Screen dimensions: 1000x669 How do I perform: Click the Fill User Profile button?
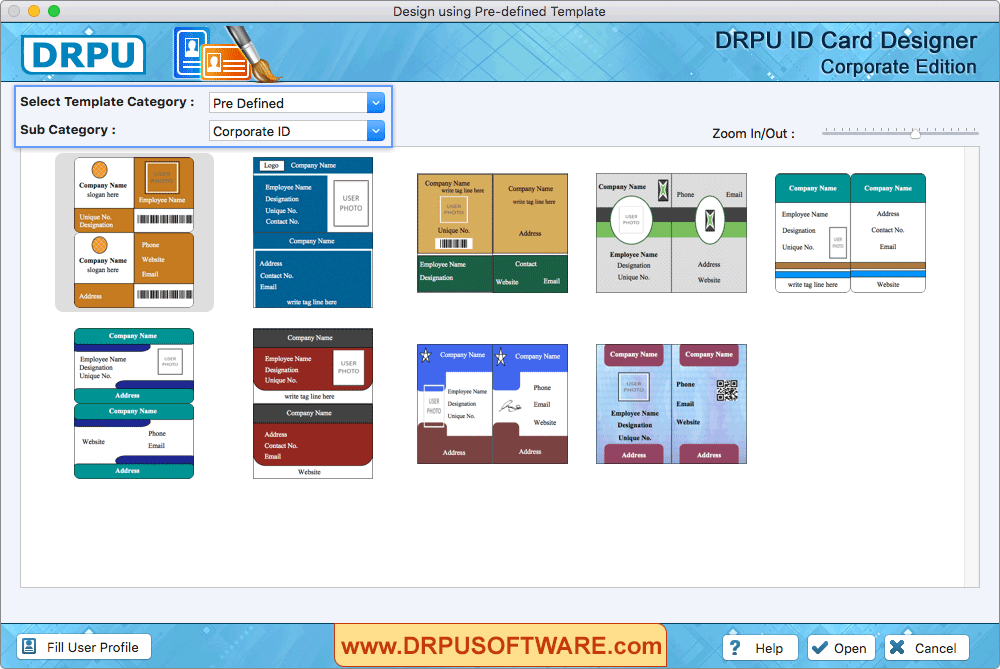point(84,647)
